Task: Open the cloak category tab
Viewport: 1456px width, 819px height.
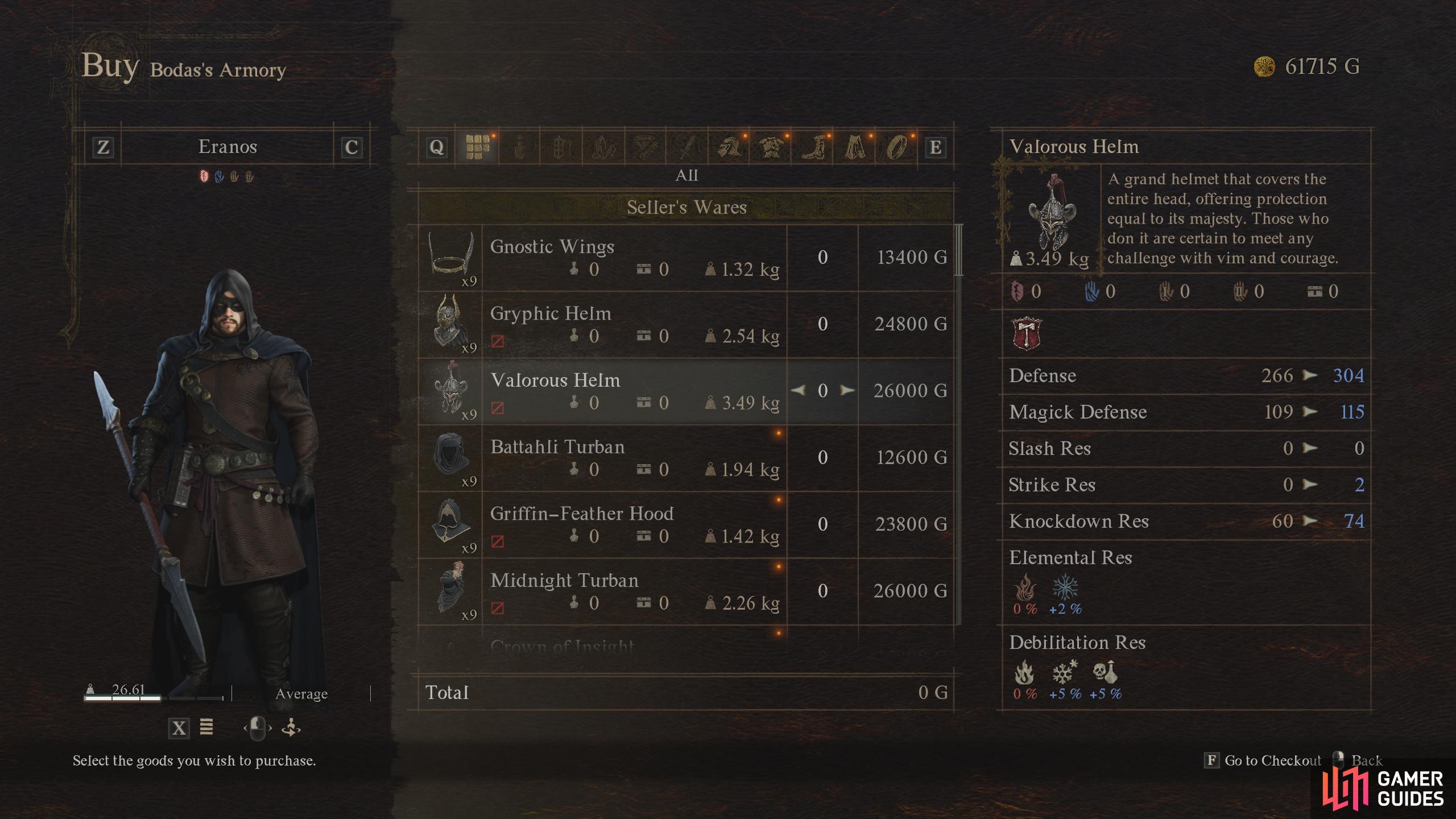Action: pyautogui.click(x=855, y=147)
